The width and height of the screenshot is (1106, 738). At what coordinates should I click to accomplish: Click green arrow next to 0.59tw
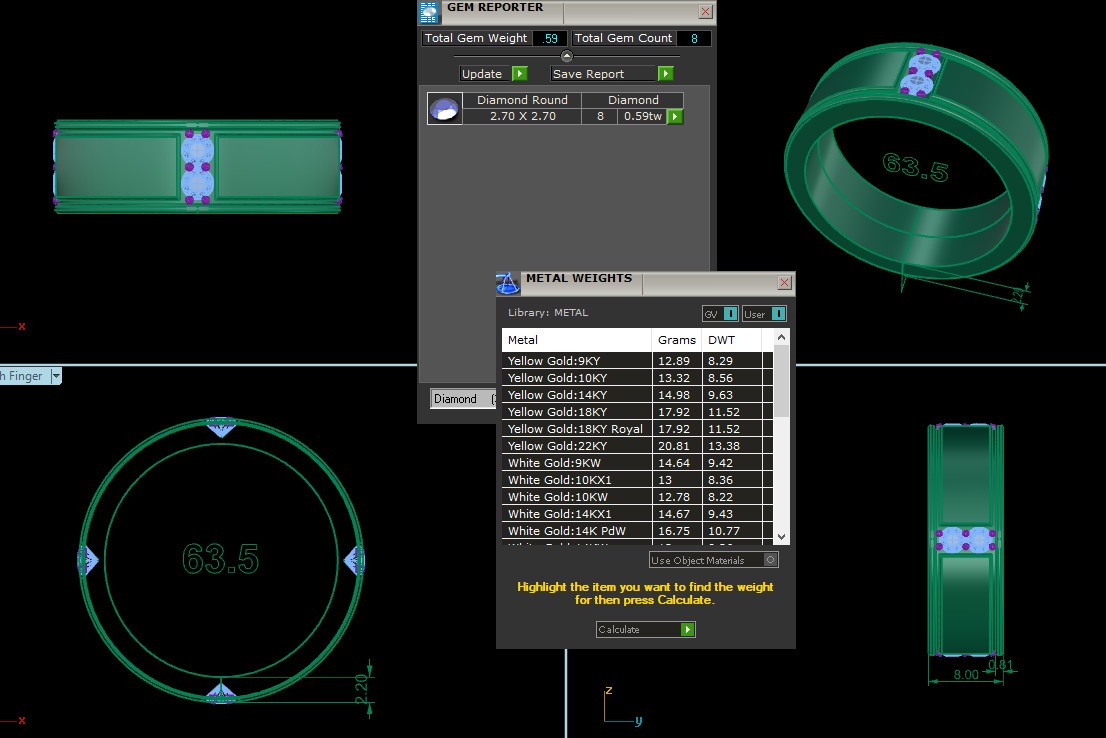(675, 117)
